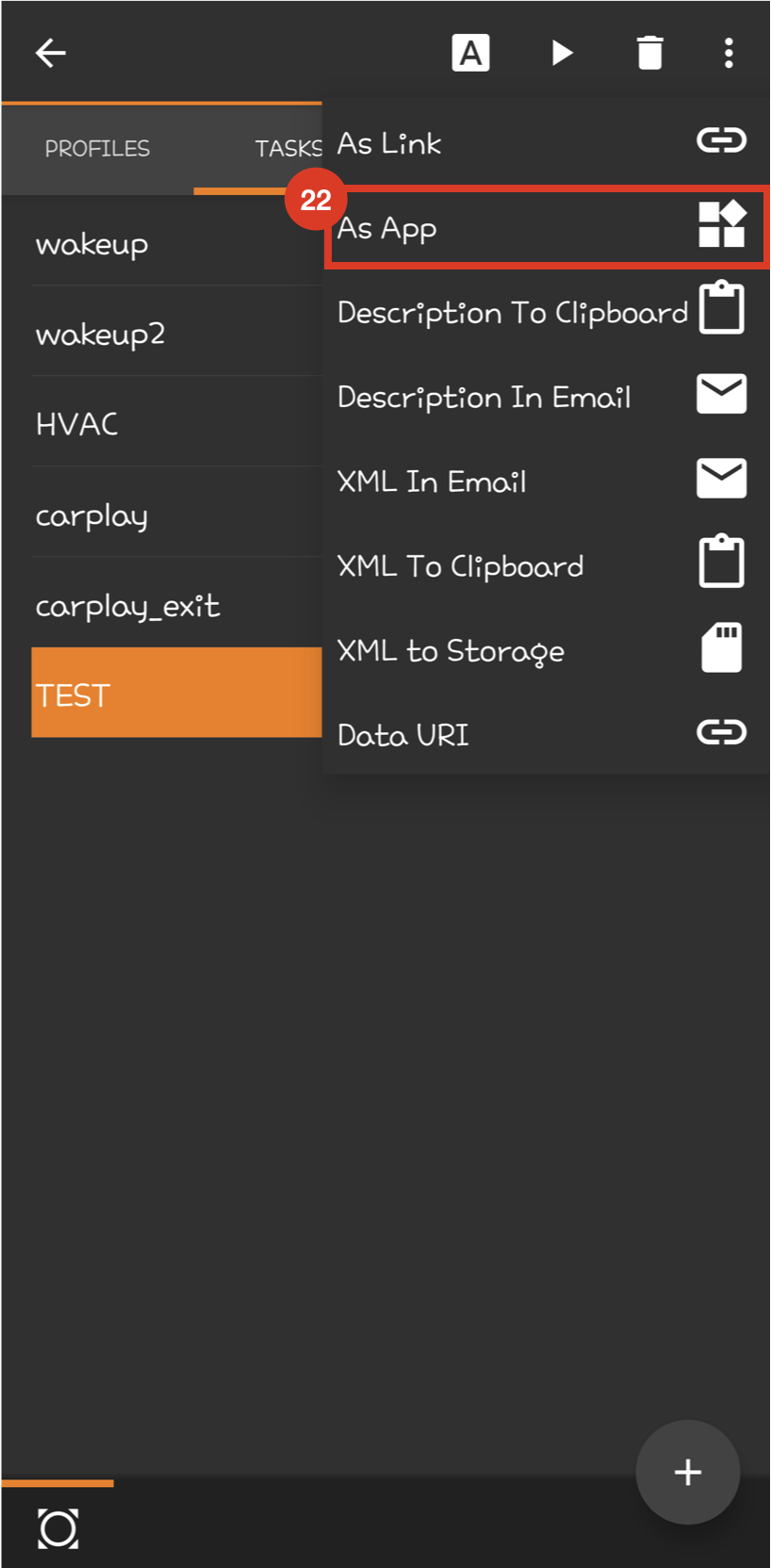Tap the back arrow icon
Image resolution: width=771 pixels, height=1568 pixels.
click(x=51, y=53)
